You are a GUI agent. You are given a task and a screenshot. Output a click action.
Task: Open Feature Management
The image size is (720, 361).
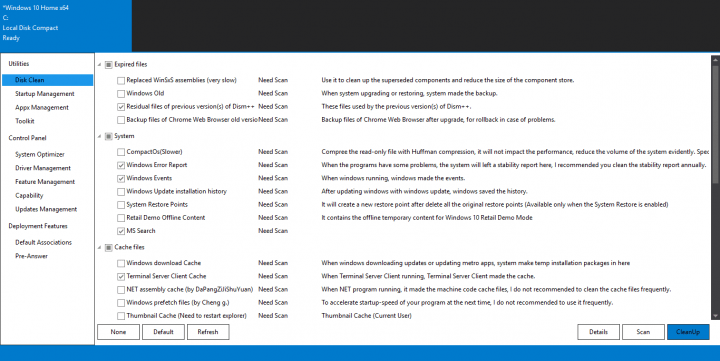point(45,182)
